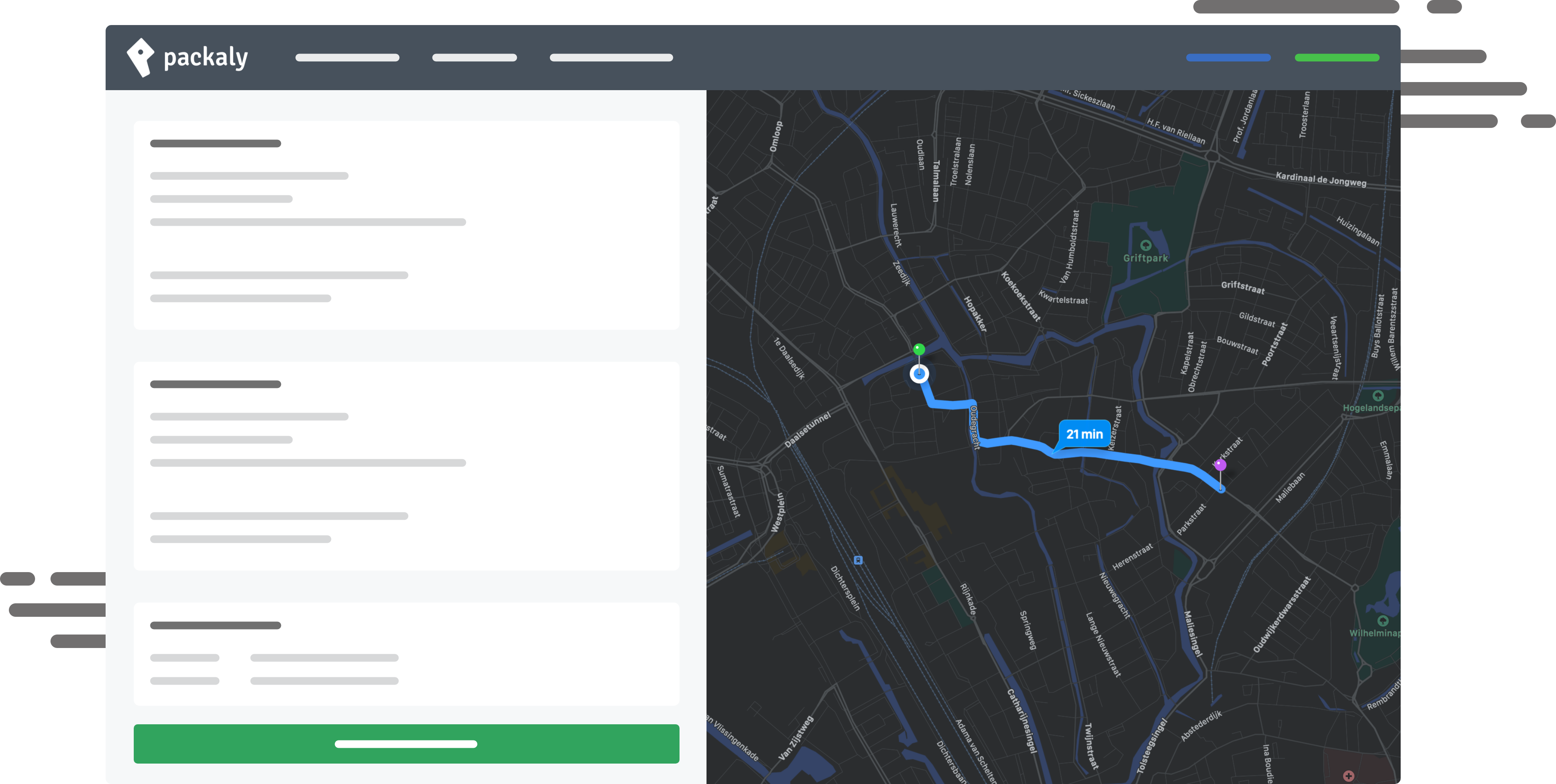Click the Daalsetunnel street label
Screen dimensions: 1556x784
point(807,429)
